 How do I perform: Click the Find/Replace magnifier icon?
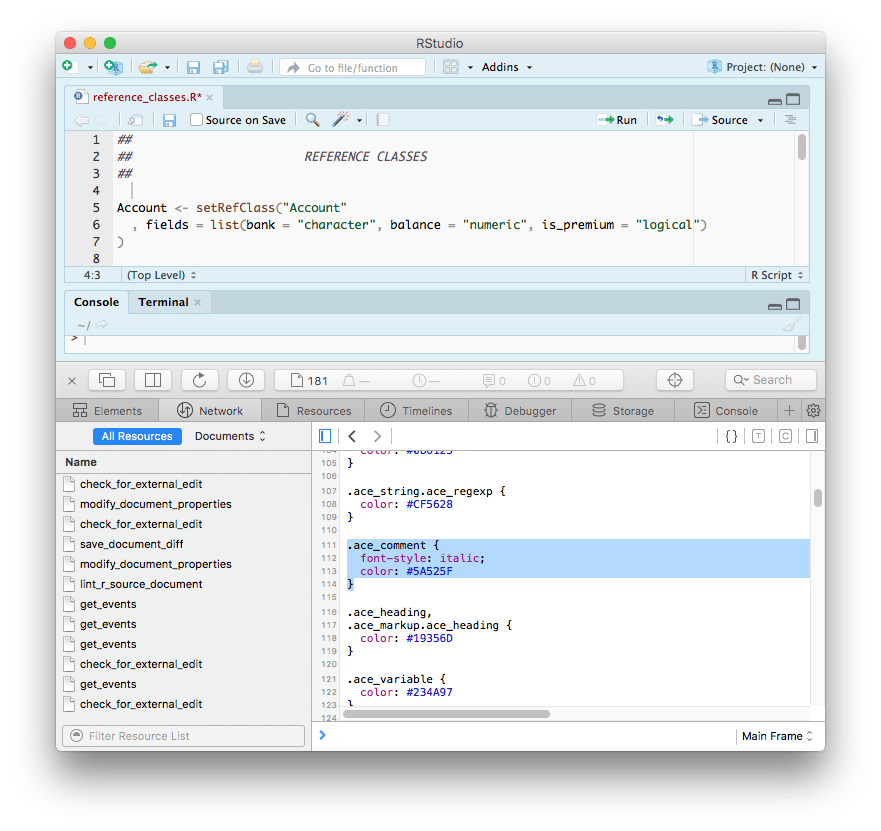(x=313, y=120)
